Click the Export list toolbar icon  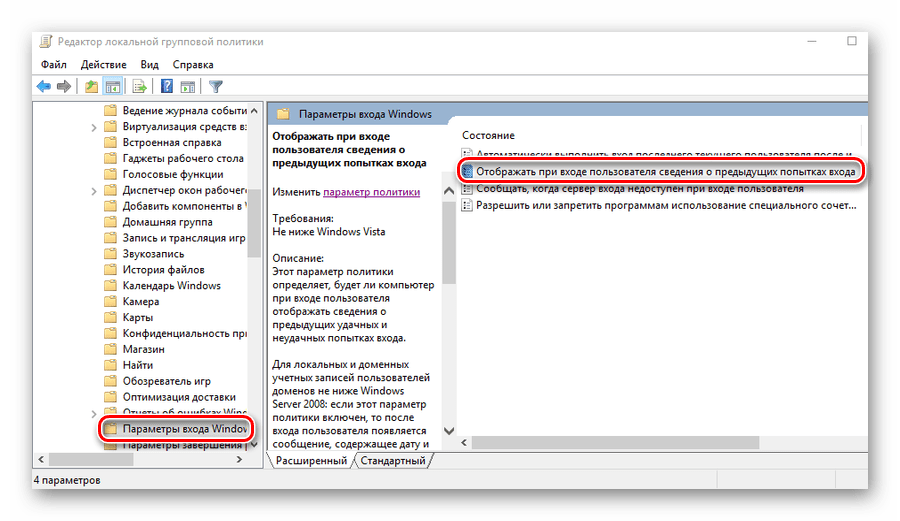pyautogui.click(x=139, y=87)
